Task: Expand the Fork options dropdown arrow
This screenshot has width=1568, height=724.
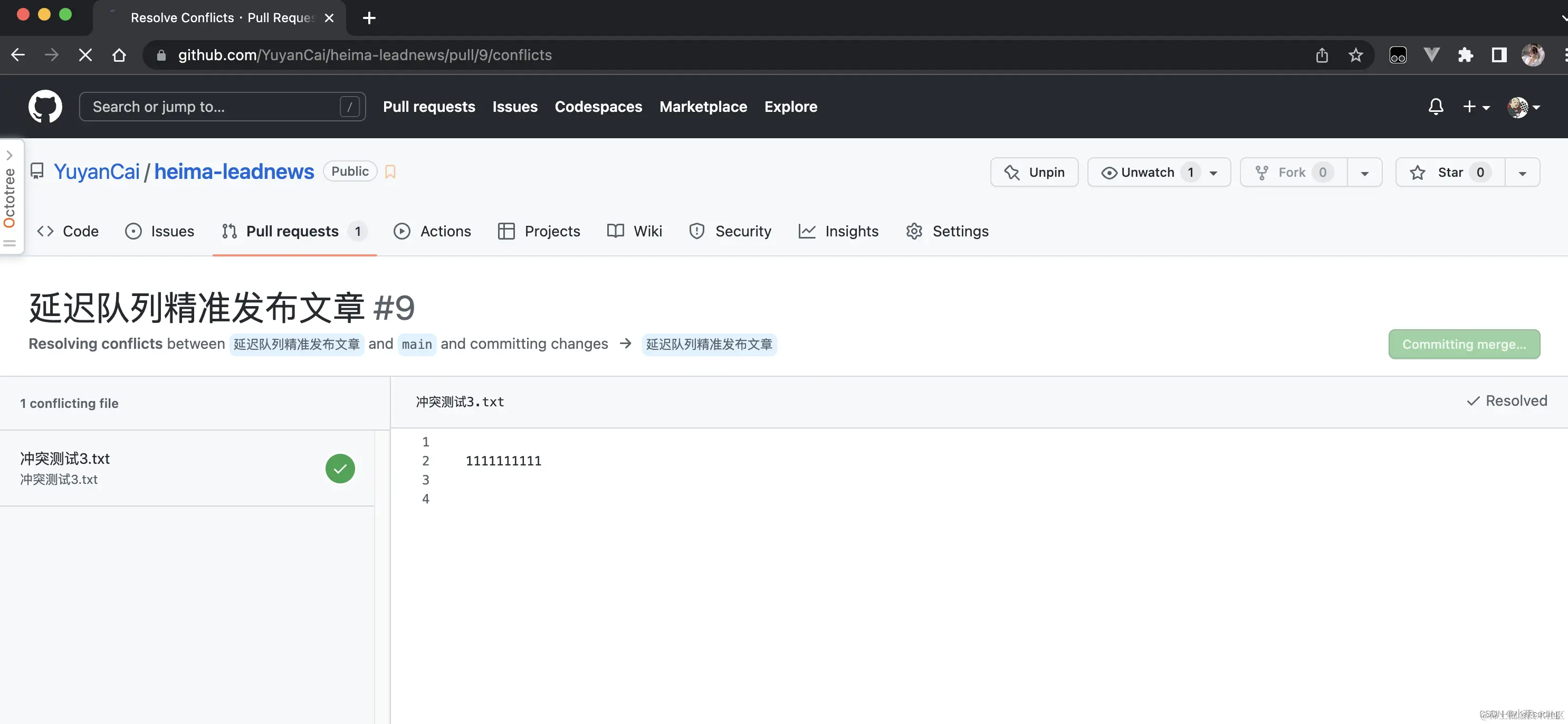Action: tap(1364, 173)
